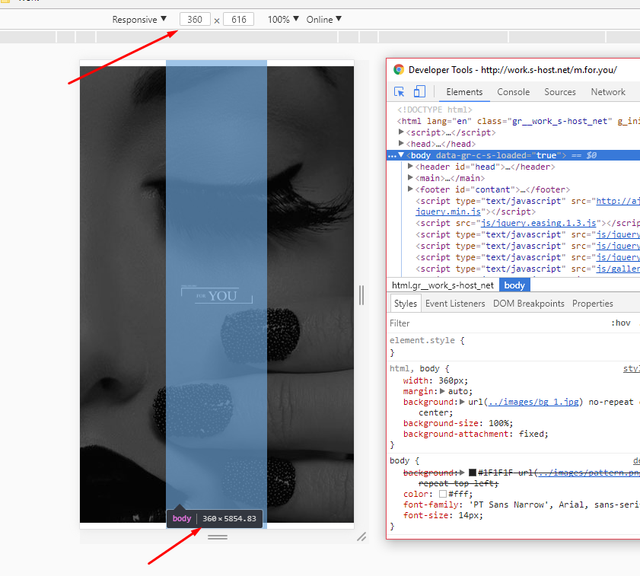
Task: Click html.gr__work_s-host_net breadcrumb
Action: pyautogui.click(x=442, y=285)
